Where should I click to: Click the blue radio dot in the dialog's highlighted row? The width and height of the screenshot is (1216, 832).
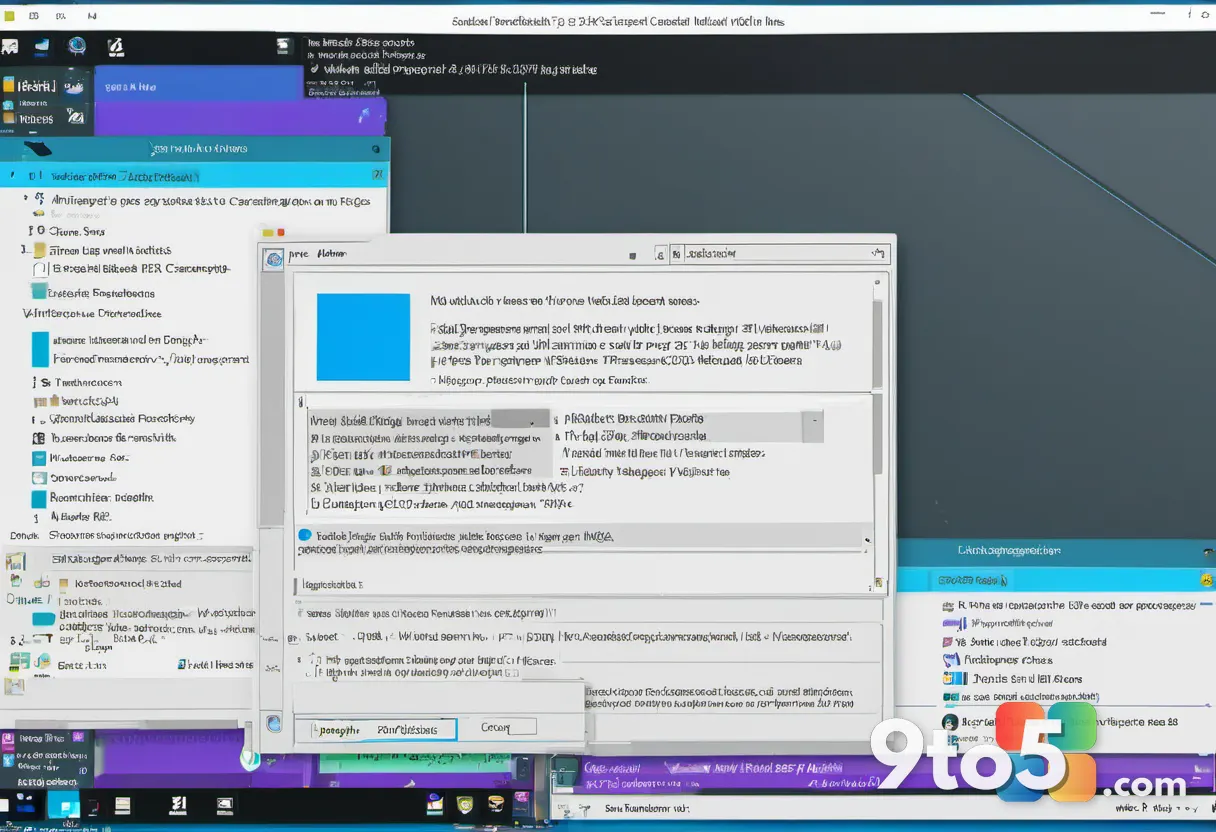[x=306, y=536]
